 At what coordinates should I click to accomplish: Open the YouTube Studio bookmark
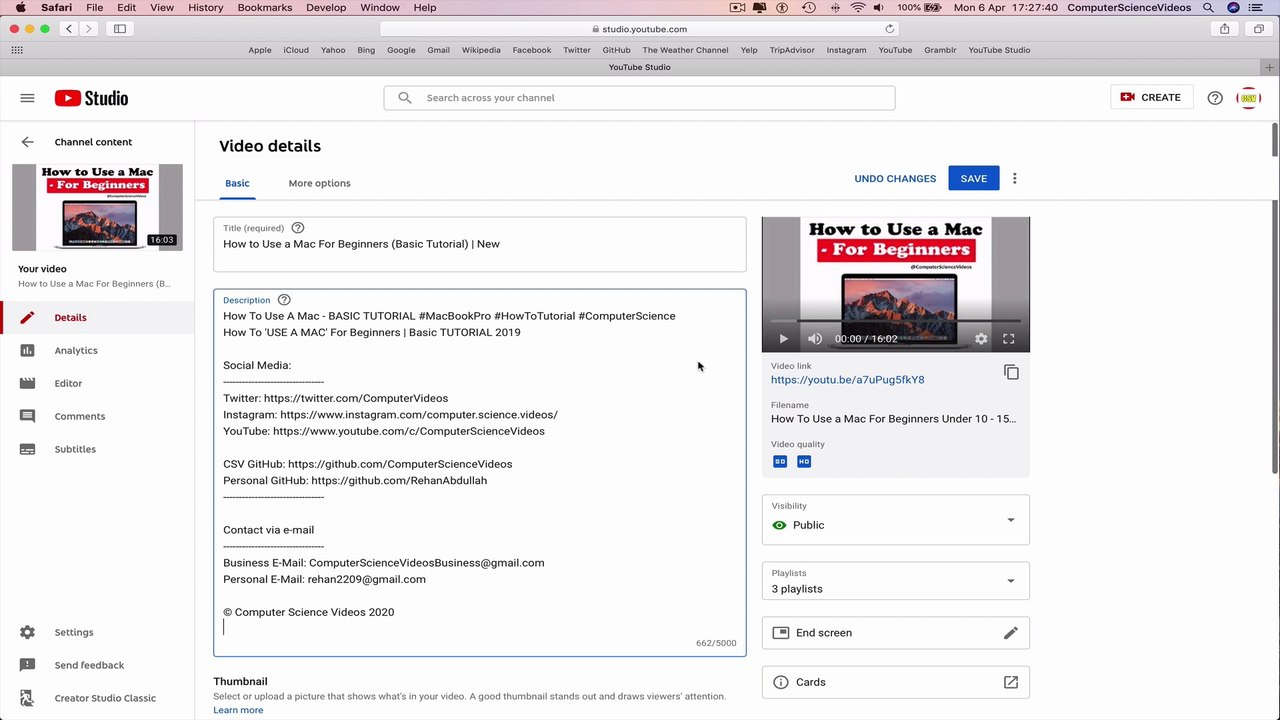pyautogui.click(x=999, y=50)
